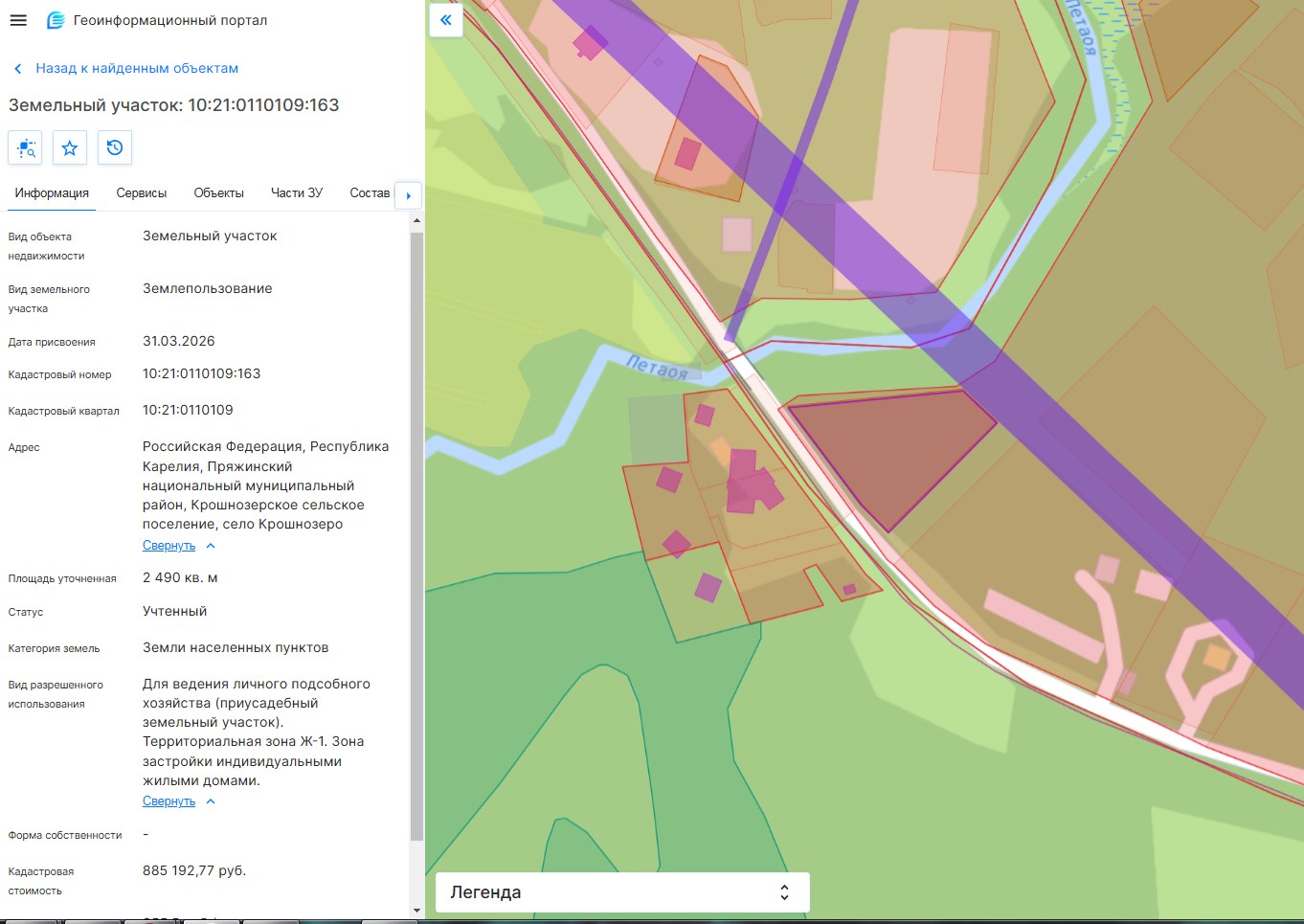Image resolution: width=1304 pixels, height=924 pixels.
Task: Click the scrollbar up arrow
Action: (x=416, y=221)
